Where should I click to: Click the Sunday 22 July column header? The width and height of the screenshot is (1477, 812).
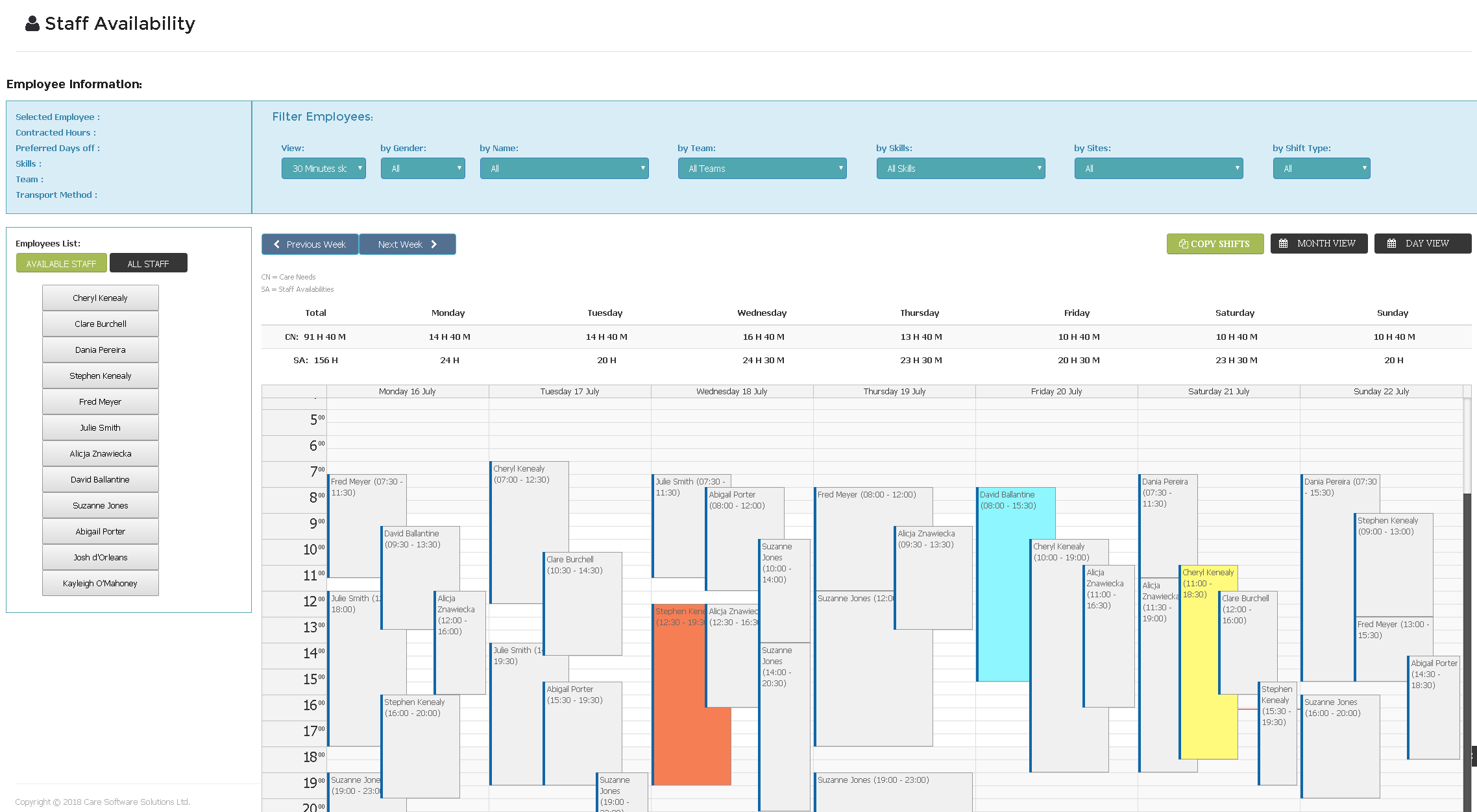(x=1381, y=391)
